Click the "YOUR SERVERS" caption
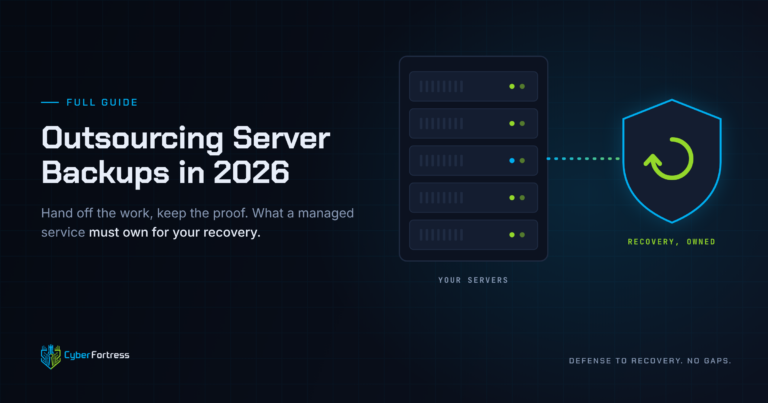Screen dimensions: 768x403 tap(473, 280)
